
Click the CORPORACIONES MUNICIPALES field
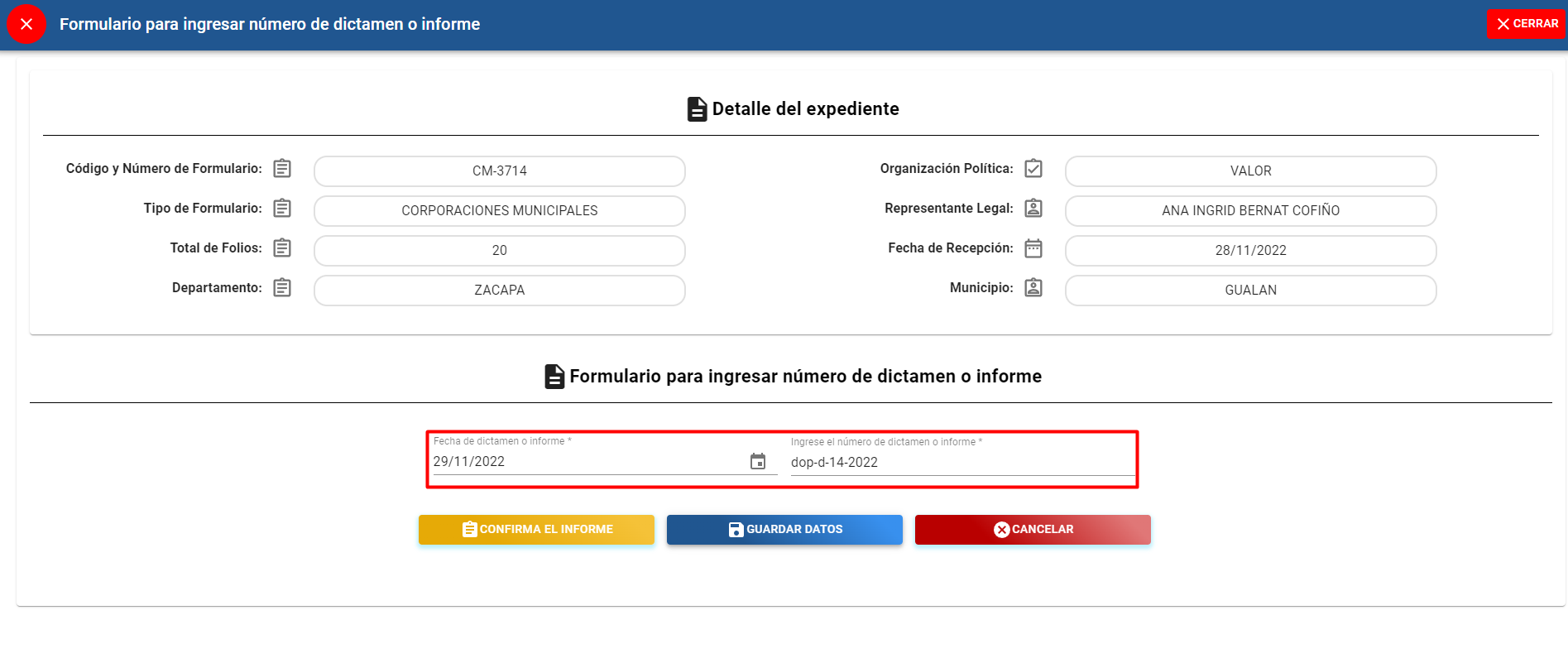500,211
